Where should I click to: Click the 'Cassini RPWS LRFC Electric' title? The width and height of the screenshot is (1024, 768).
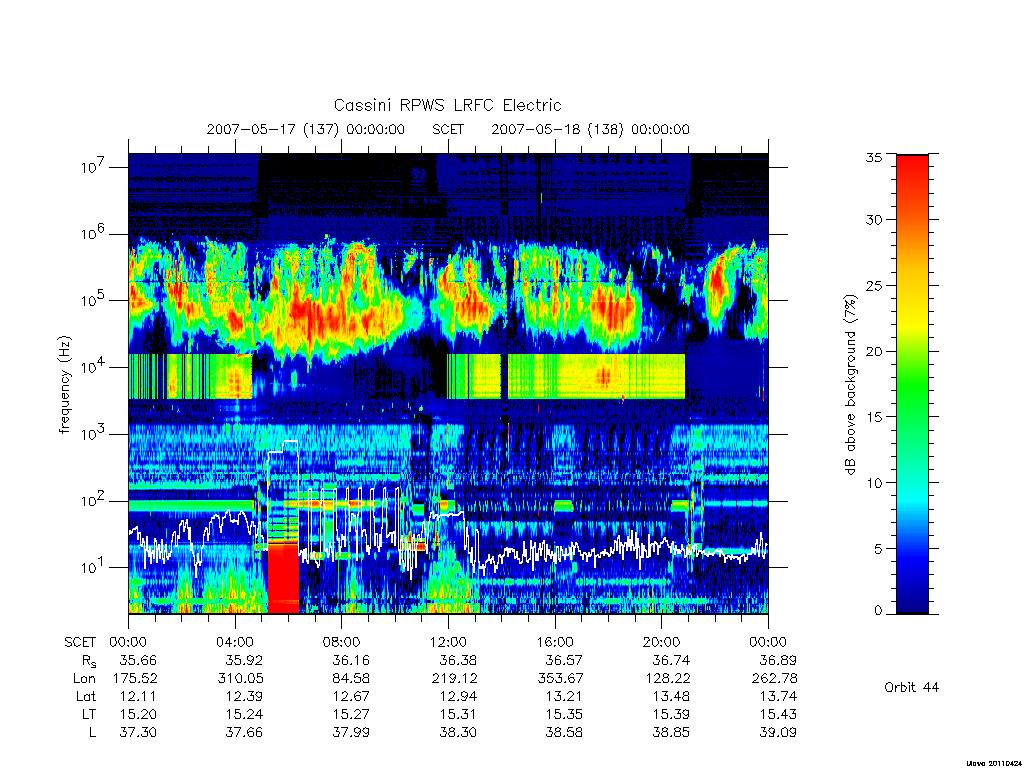447,105
